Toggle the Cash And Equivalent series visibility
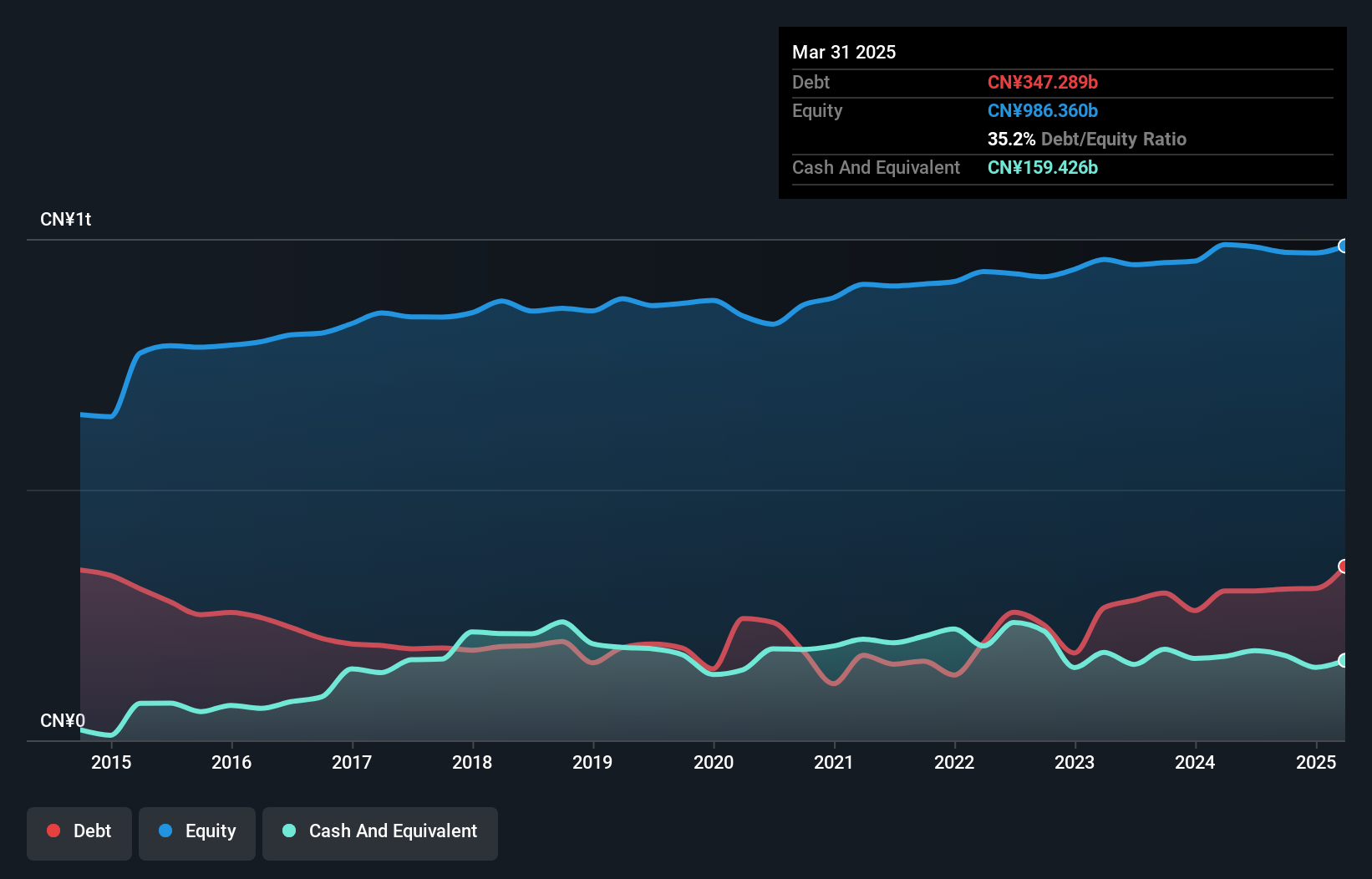Image resolution: width=1372 pixels, height=879 pixels. (380, 832)
